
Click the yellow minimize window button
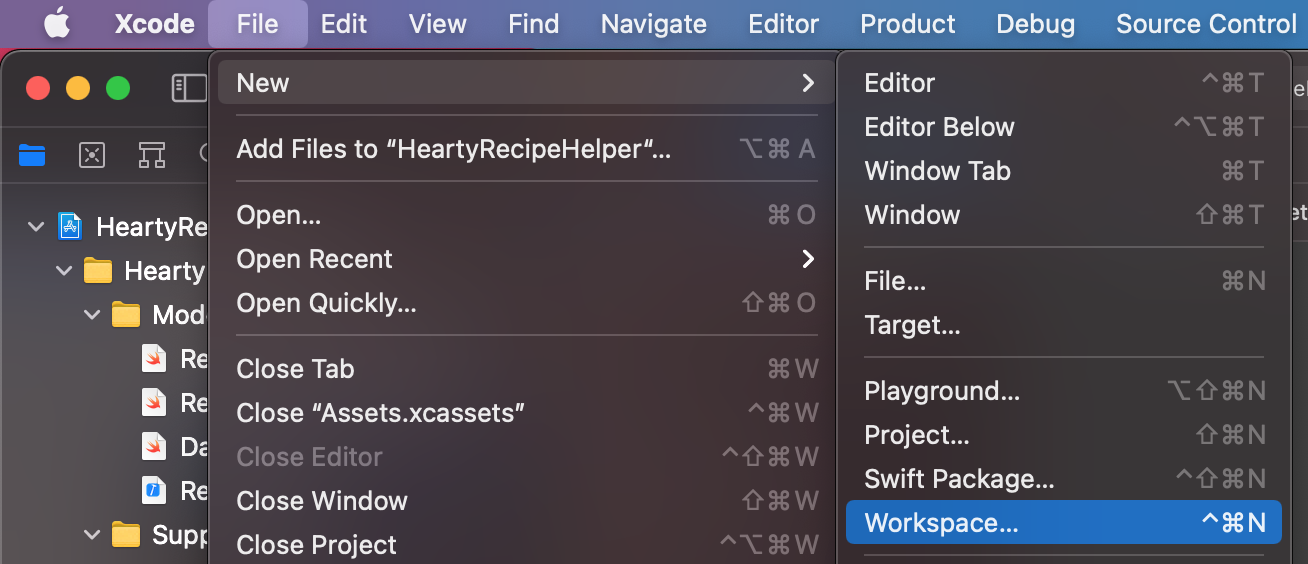[x=78, y=88]
